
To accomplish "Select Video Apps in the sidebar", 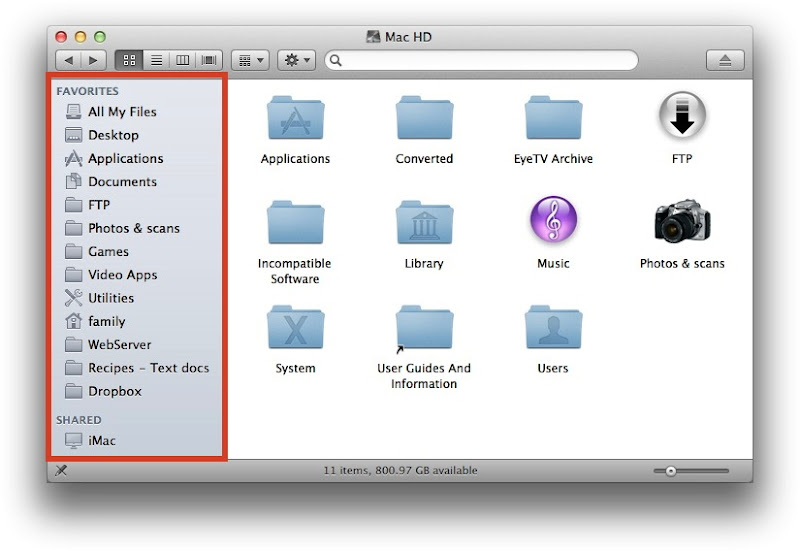I will pyautogui.click(x=111, y=275).
